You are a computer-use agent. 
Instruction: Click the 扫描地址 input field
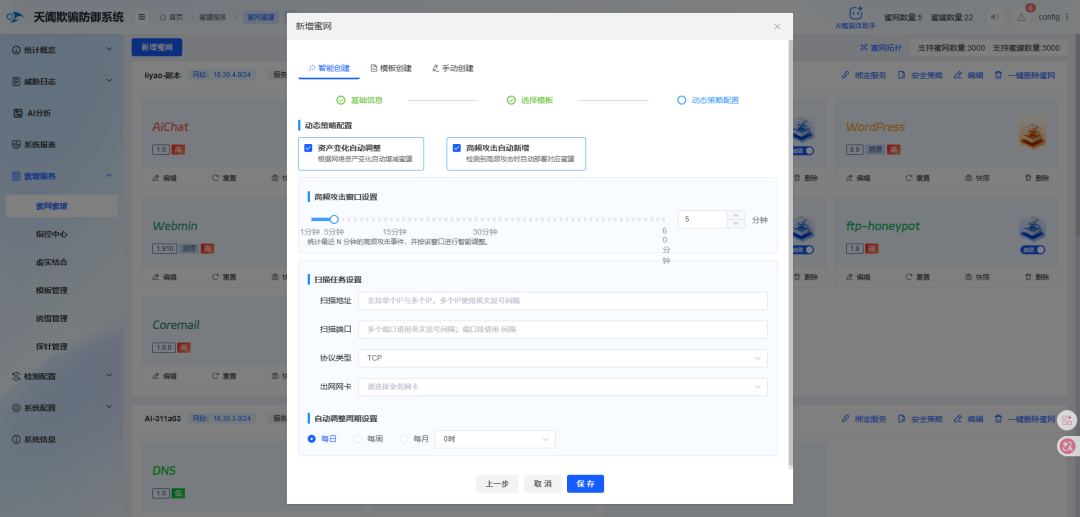[562, 300]
